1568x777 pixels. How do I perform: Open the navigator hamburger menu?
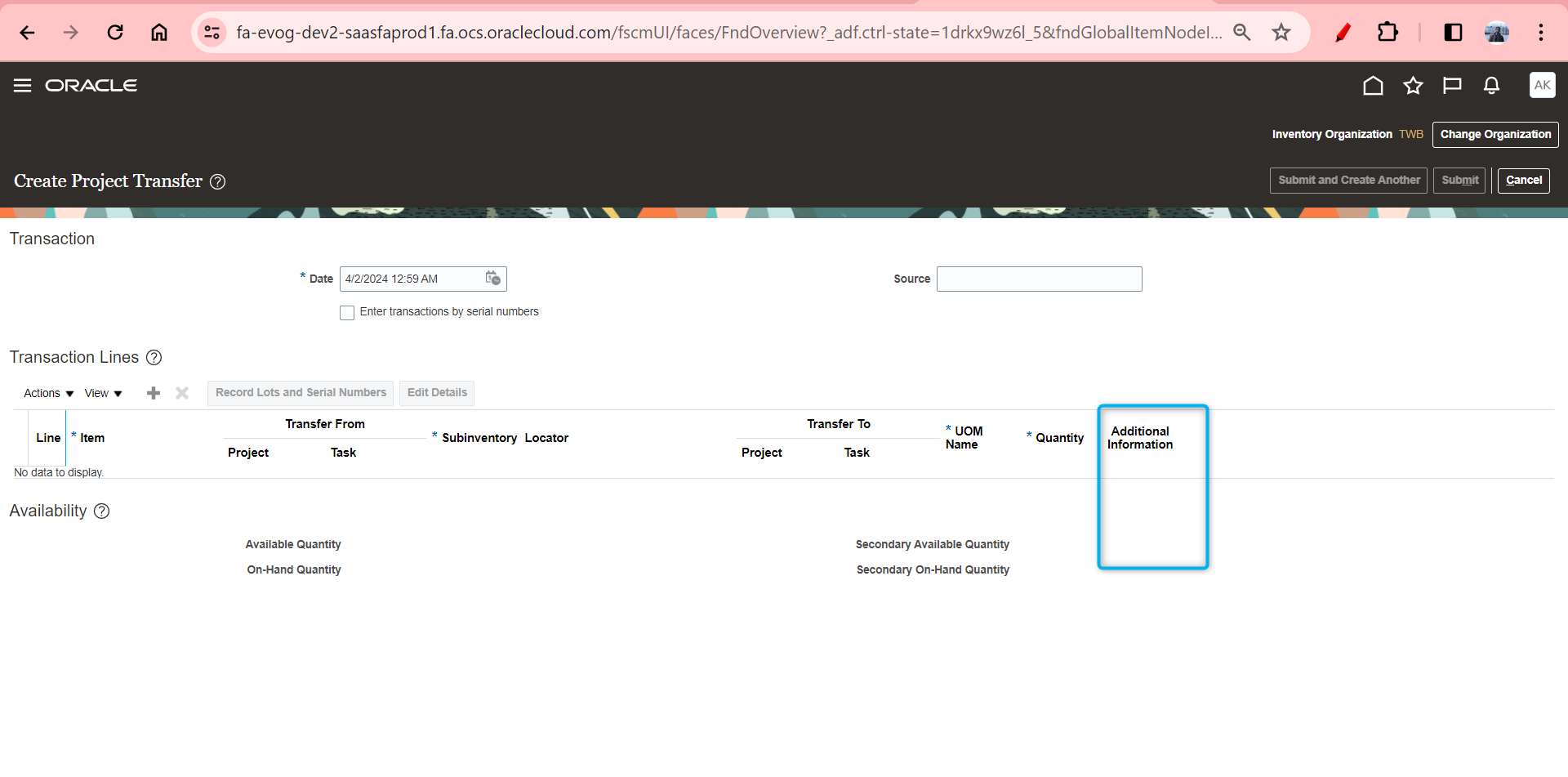(x=22, y=85)
